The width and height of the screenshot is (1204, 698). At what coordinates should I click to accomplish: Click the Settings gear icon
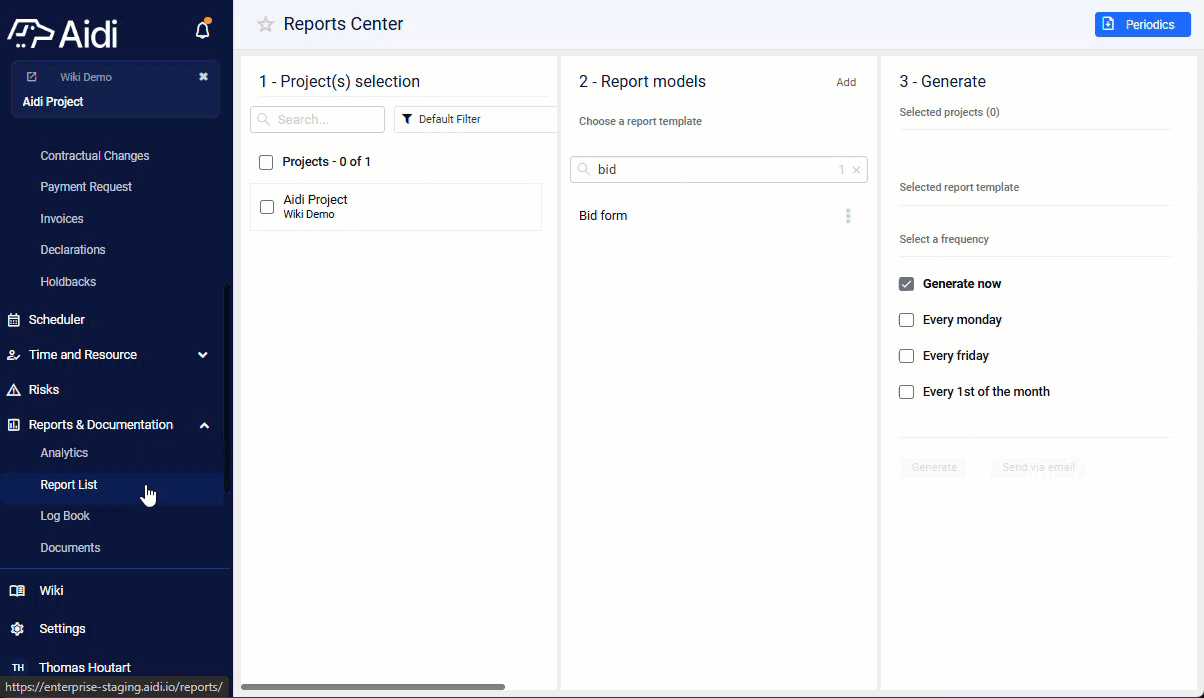click(17, 629)
